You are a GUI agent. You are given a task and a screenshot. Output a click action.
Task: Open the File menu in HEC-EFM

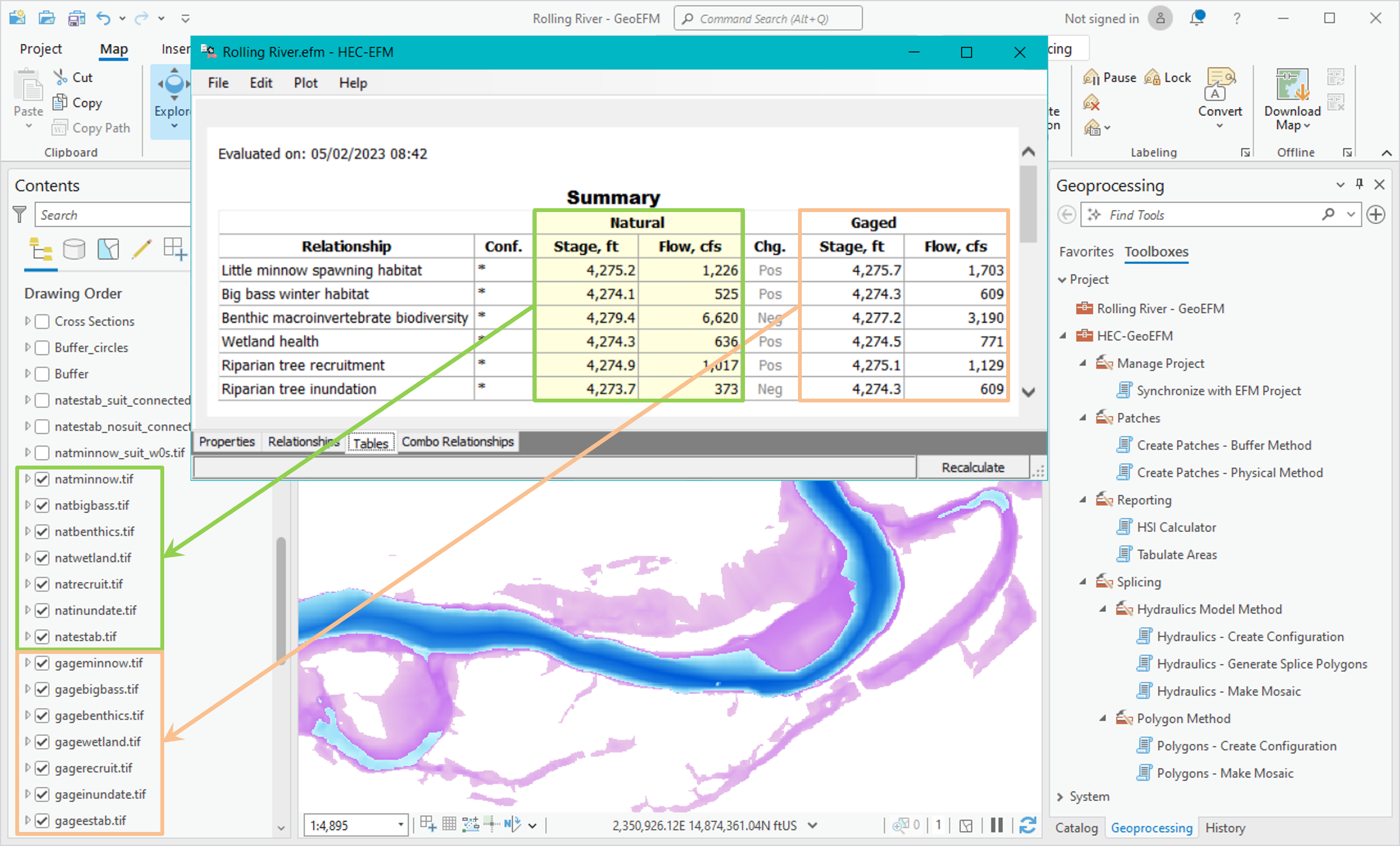click(x=218, y=83)
